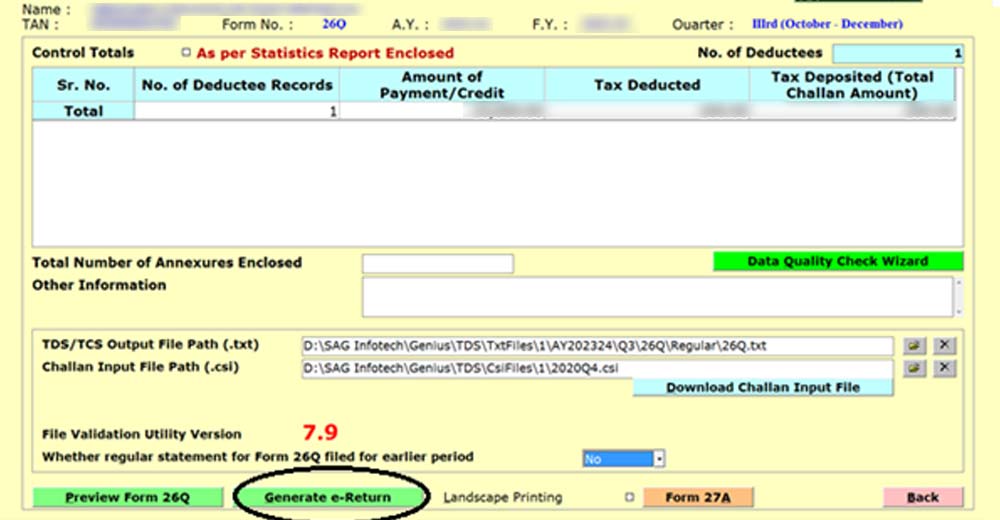
Task: Click the Challan input file path field
Action: point(596,368)
